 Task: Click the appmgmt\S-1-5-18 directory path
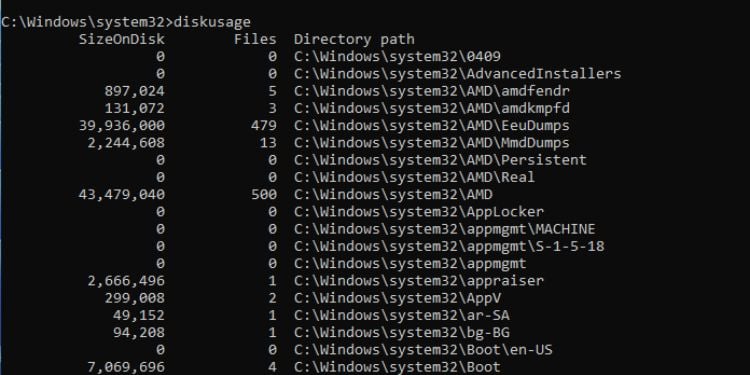(x=449, y=246)
